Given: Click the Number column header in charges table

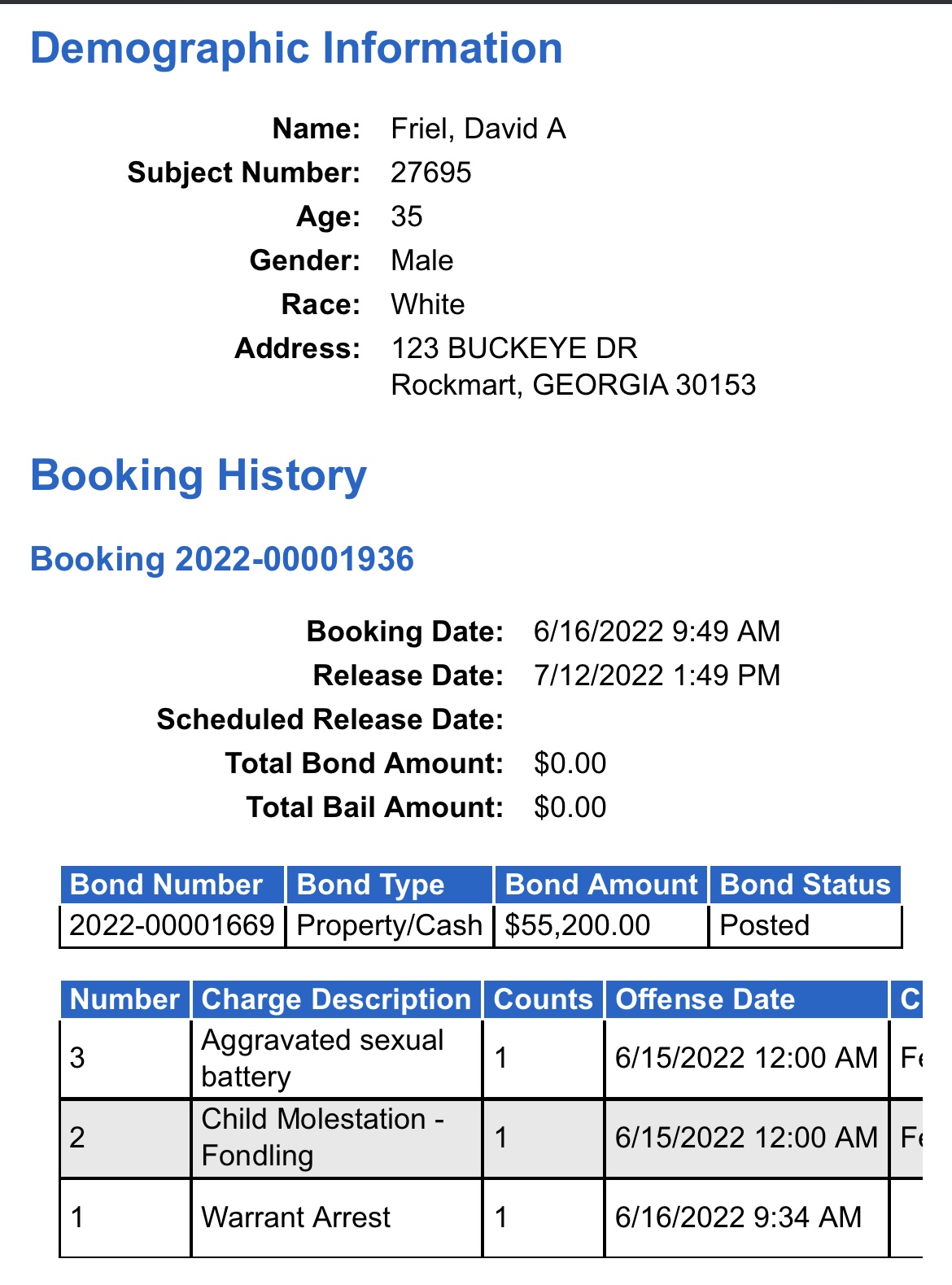Looking at the screenshot, I should [125, 999].
